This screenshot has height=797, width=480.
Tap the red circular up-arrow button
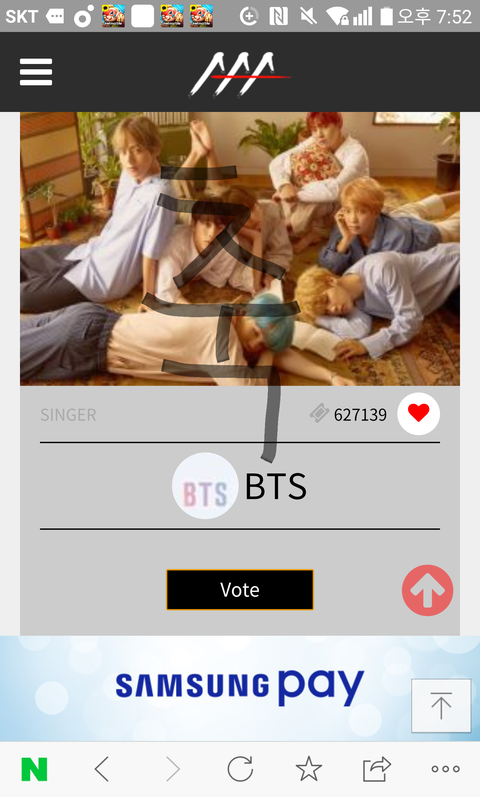click(x=427, y=590)
